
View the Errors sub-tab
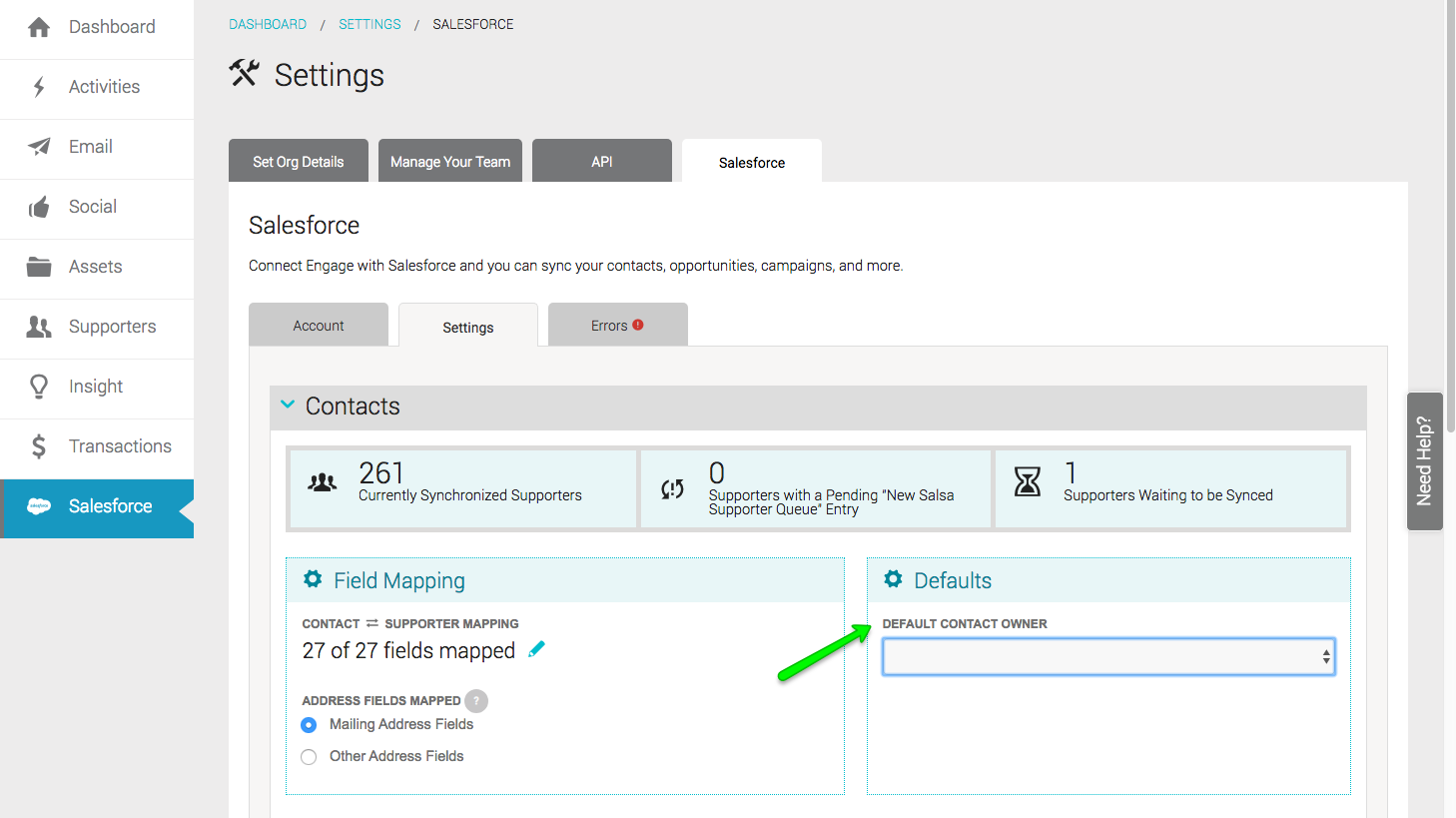(x=618, y=326)
